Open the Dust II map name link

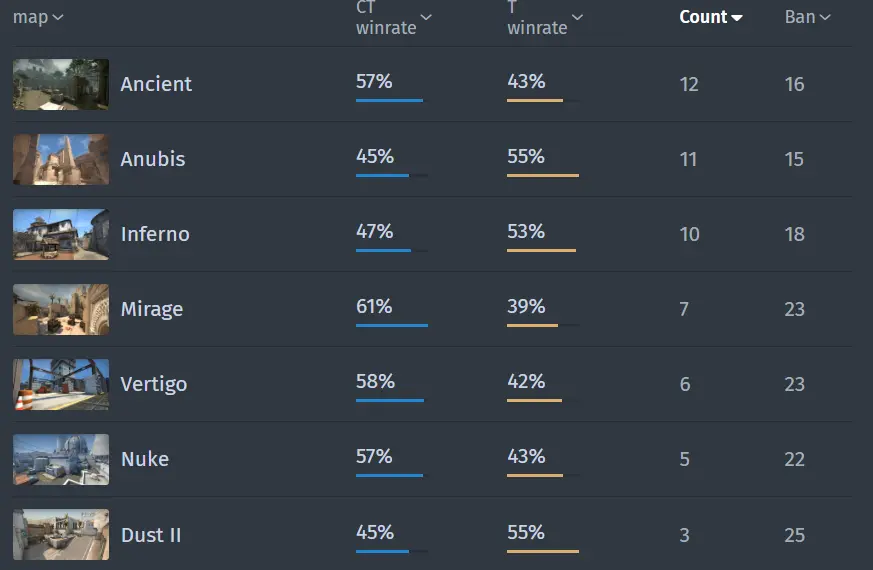(x=151, y=535)
